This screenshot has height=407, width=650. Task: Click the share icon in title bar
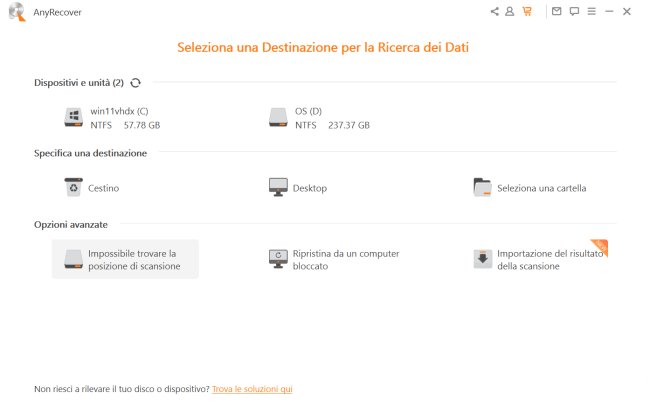tap(495, 12)
